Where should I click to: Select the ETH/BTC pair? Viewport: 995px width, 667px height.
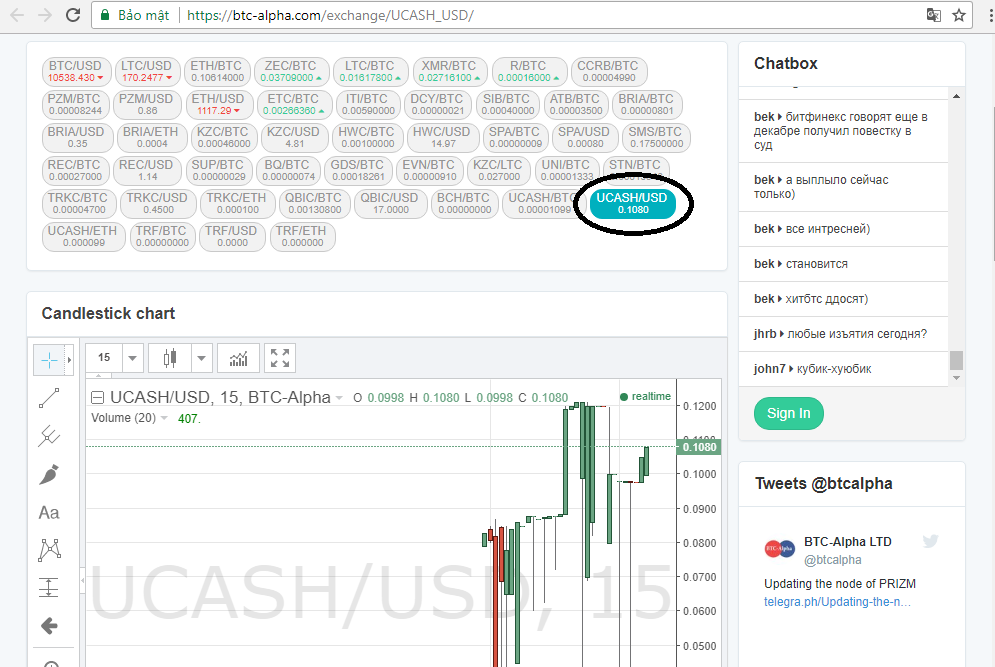coord(217,71)
